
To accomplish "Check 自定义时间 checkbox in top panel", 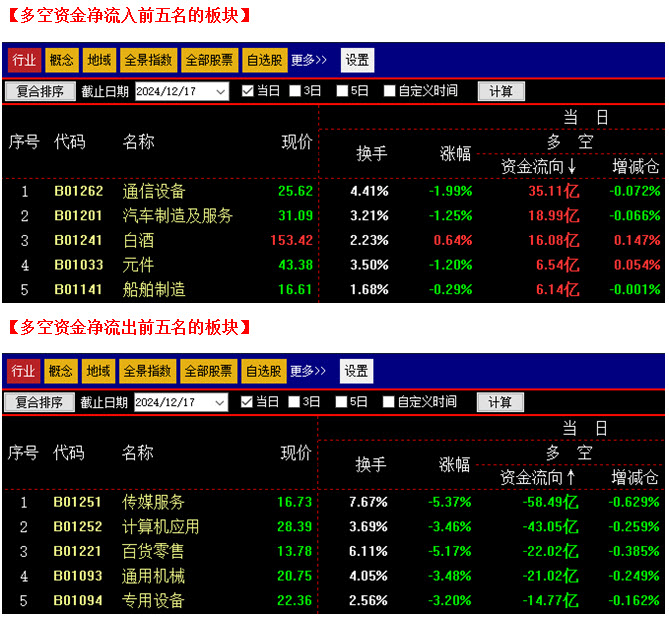I will click(389, 91).
